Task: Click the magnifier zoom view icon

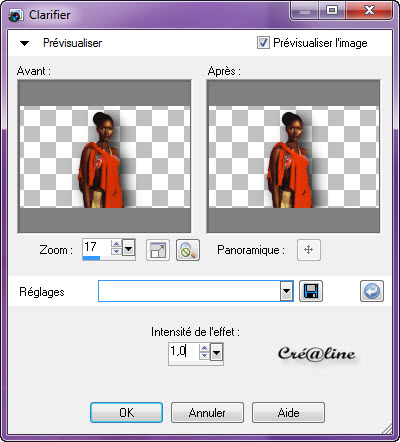Action: click(188, 250)
